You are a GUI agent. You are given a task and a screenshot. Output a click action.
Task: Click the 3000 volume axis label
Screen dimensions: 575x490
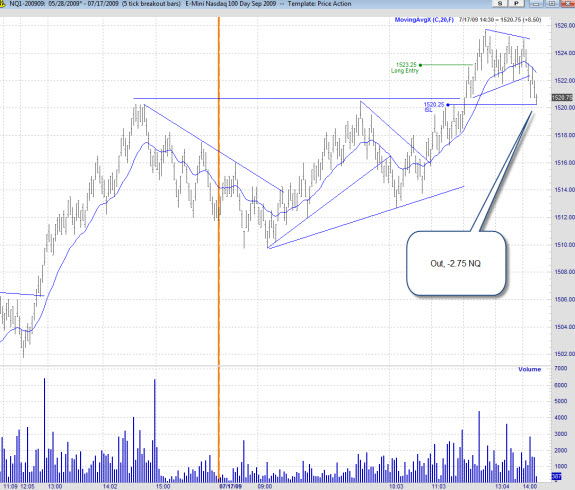561,434
